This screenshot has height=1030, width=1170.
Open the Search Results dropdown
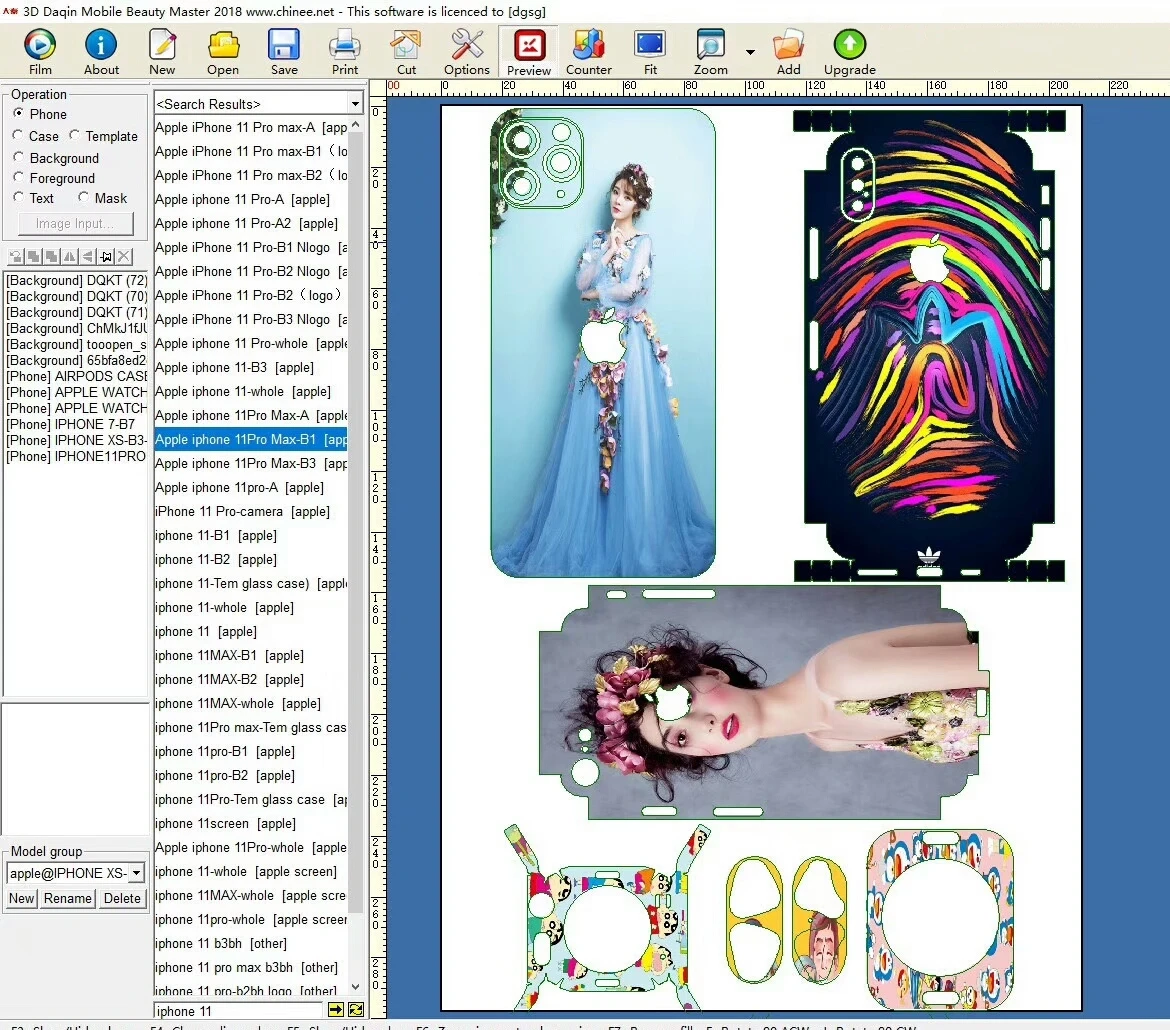click(x=355, y=103)
